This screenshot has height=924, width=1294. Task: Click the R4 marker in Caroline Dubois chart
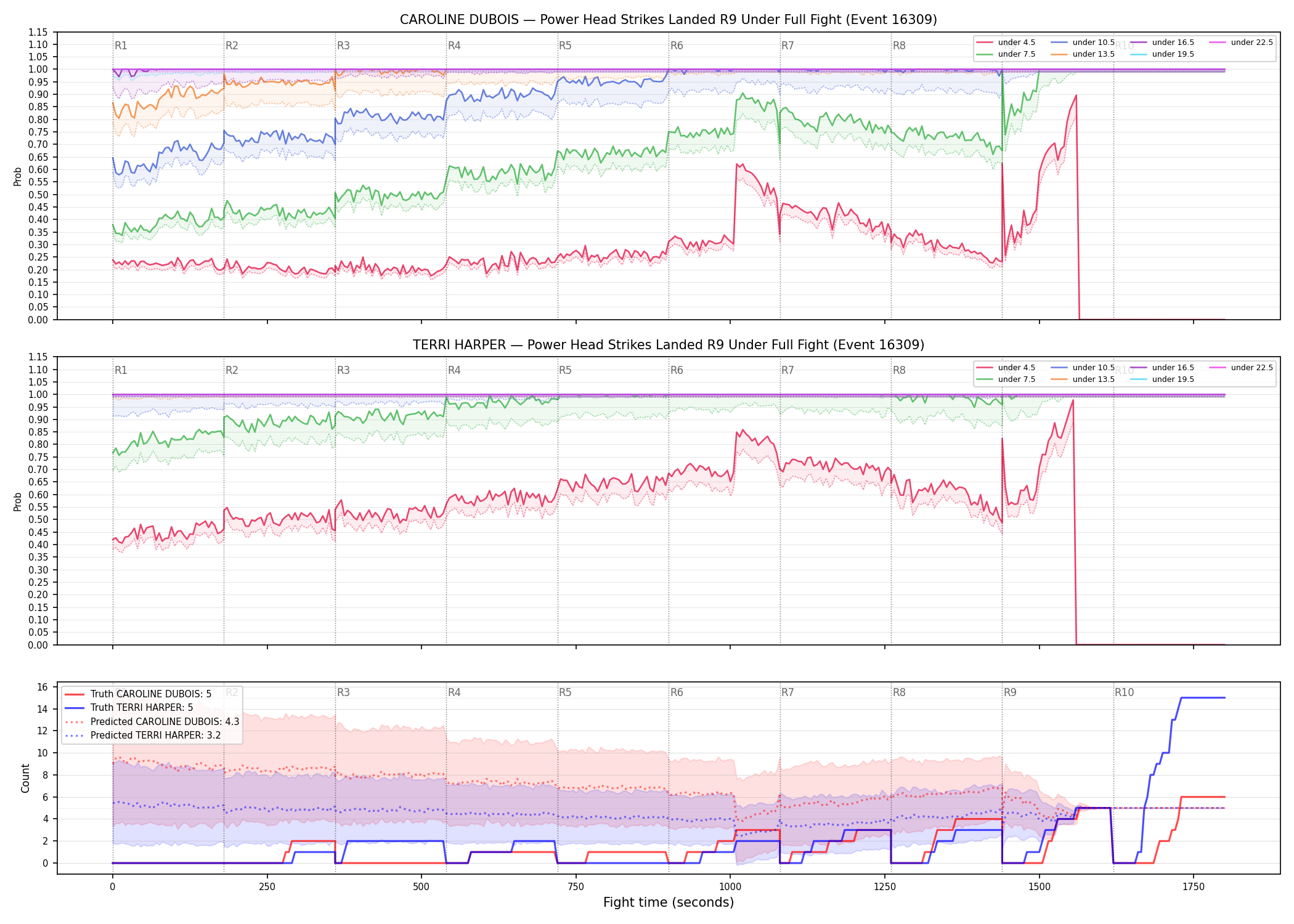click(x=454, y=46)
